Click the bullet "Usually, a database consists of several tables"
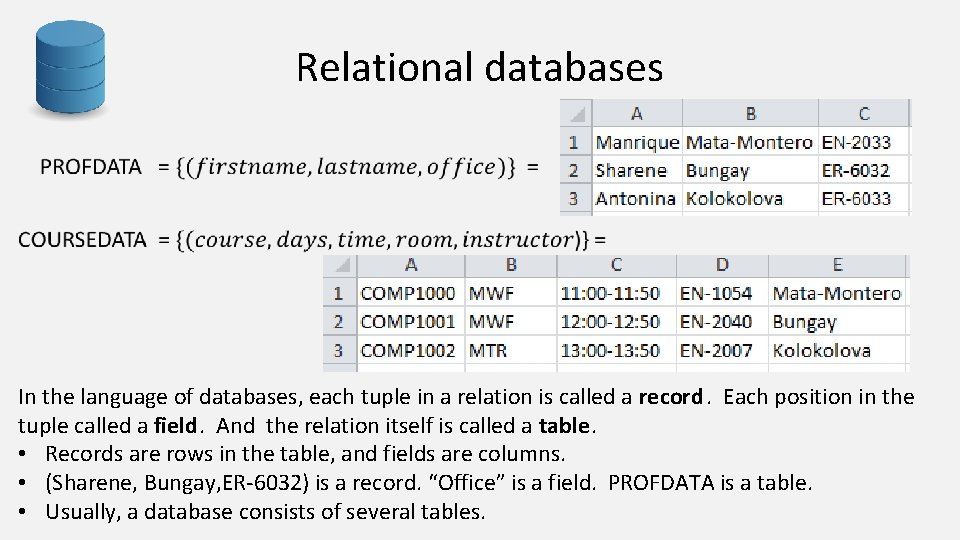 (x=265, y=511)
